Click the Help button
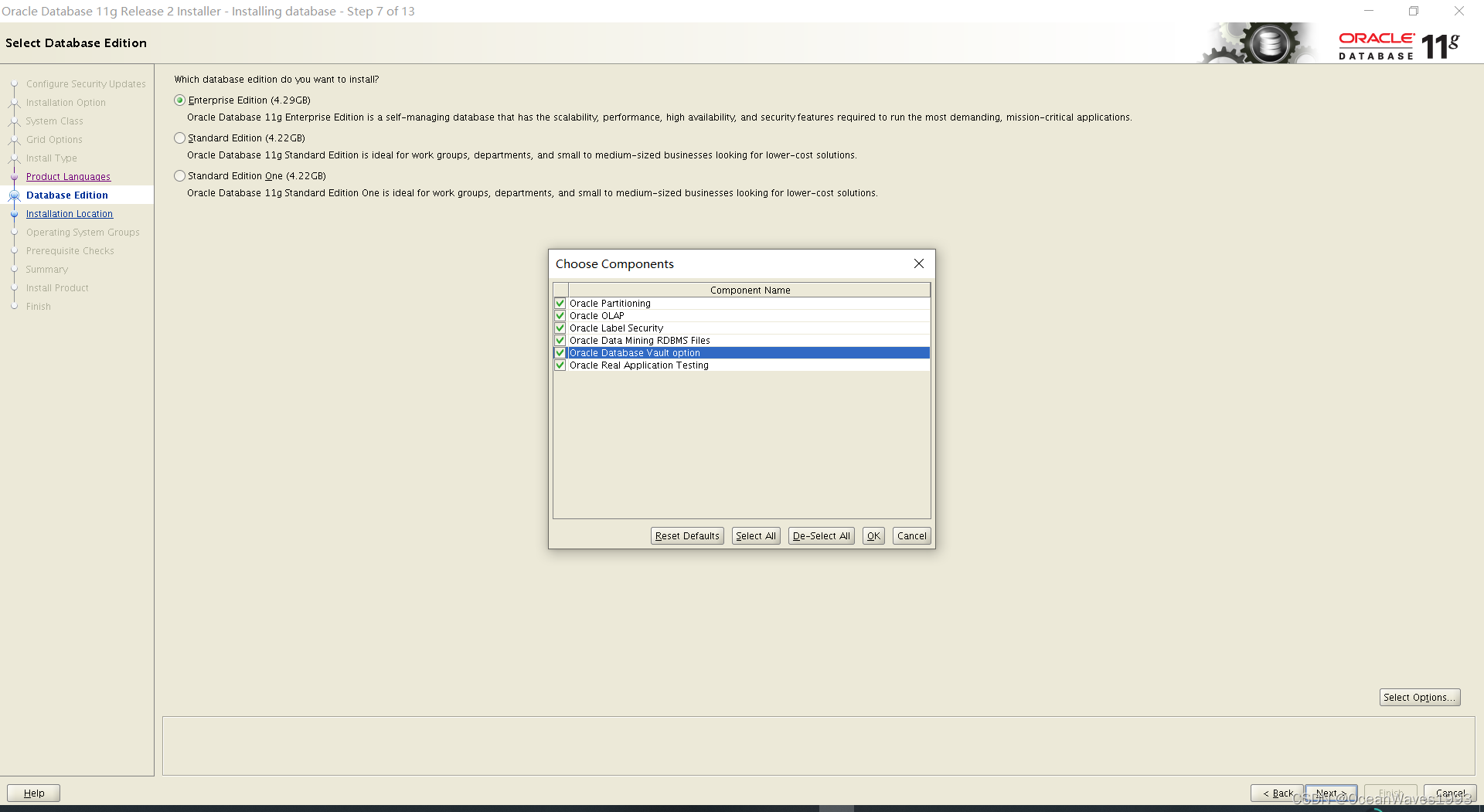The image size is (1484, 812). (x=34, y=793)
